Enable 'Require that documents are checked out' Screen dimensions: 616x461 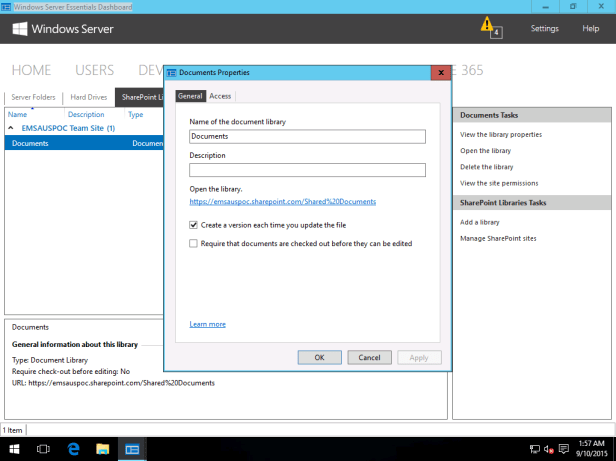pos(194,243)
